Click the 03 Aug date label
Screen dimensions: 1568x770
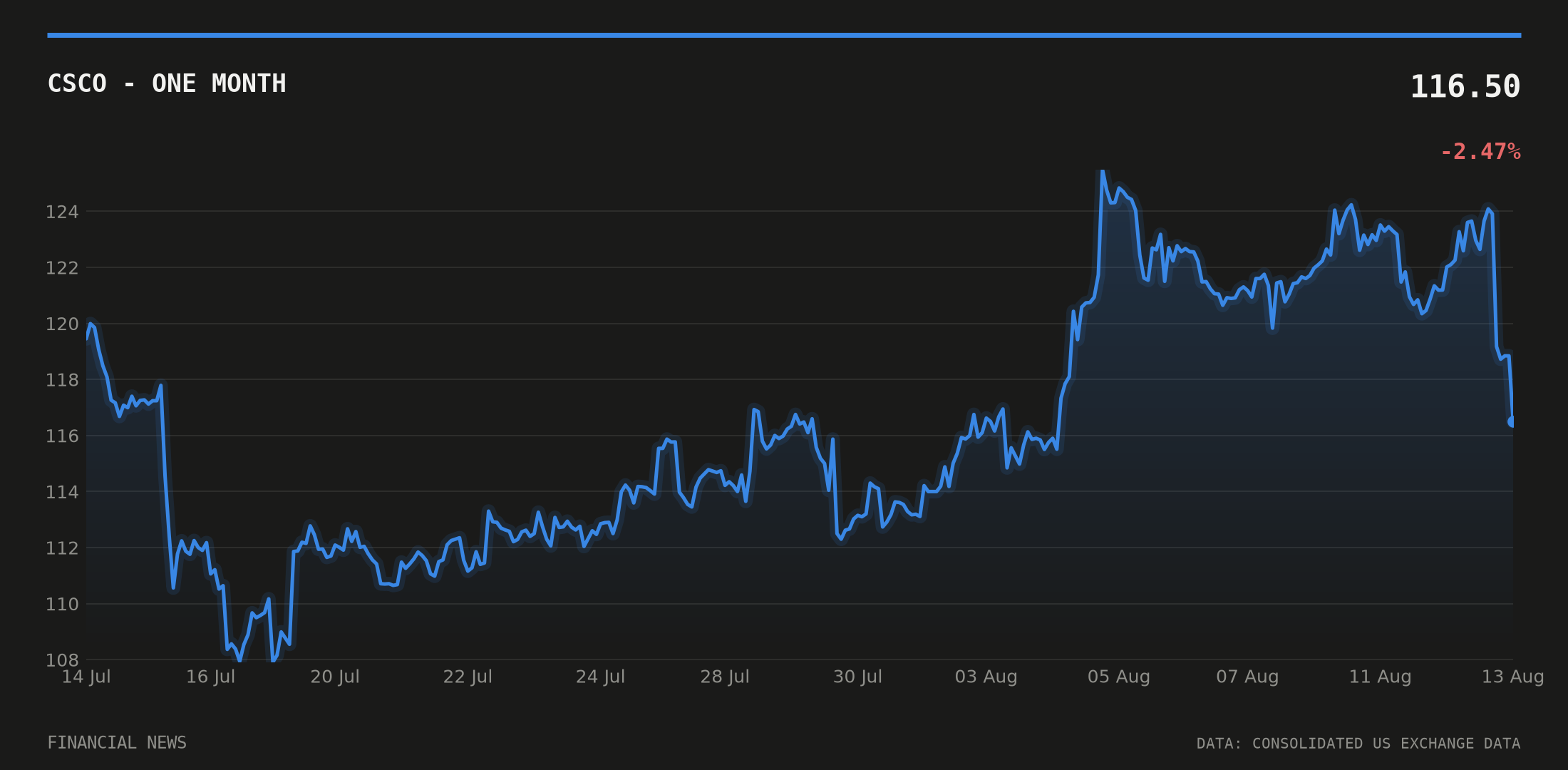click(x=986, y=677)
